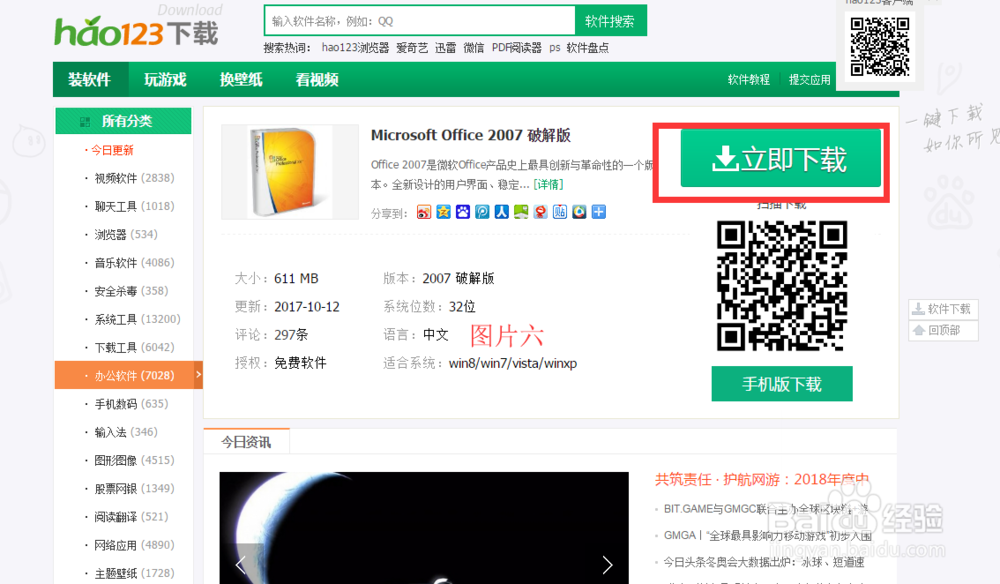The height and width of the screenshot is (584, 1000).
Task: Open the 装软件 navigation tab
Action: (x=90, y=80)
